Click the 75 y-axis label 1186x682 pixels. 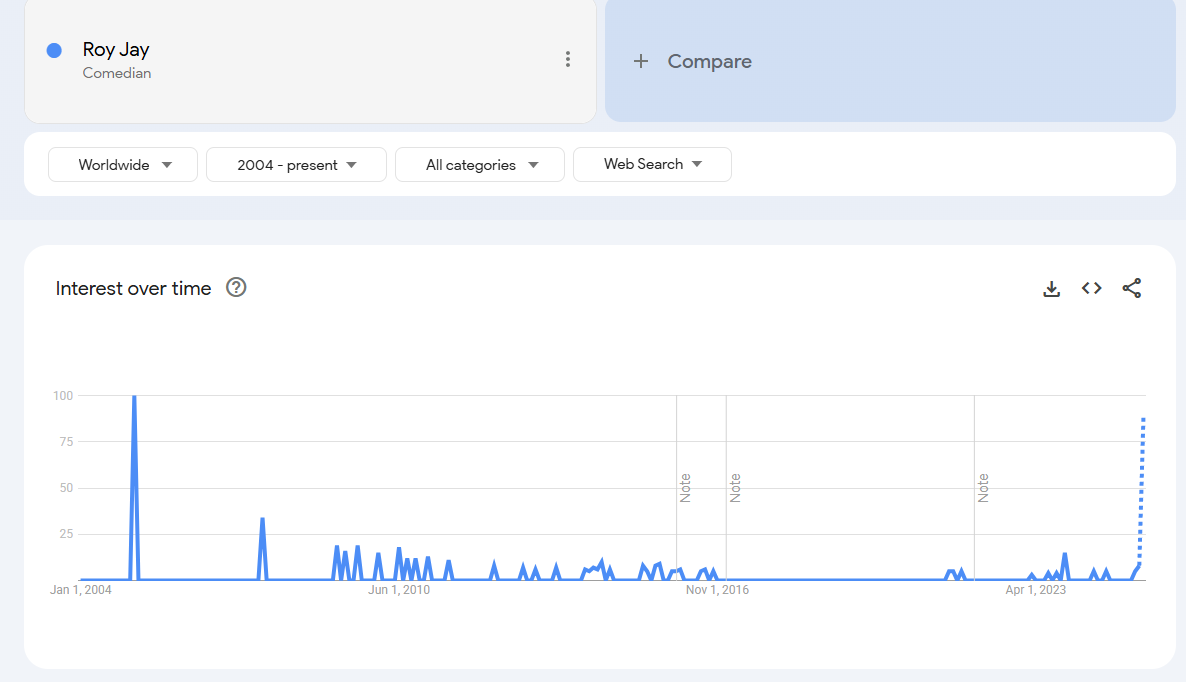tap(67, 442)
